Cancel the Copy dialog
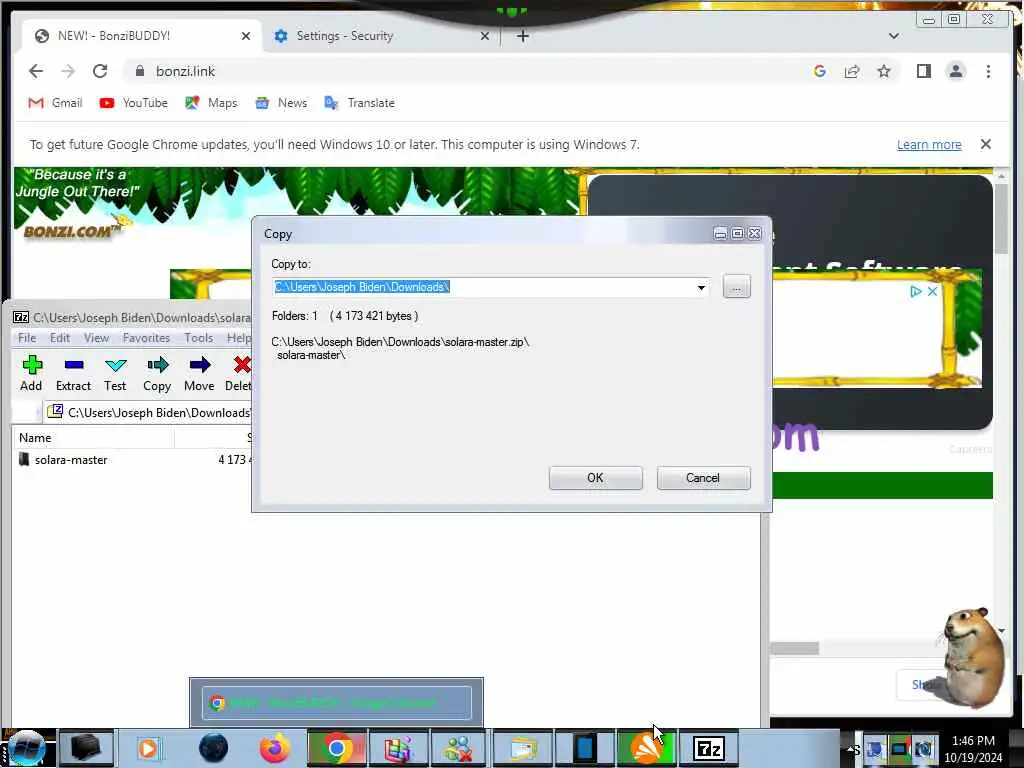 703,478
